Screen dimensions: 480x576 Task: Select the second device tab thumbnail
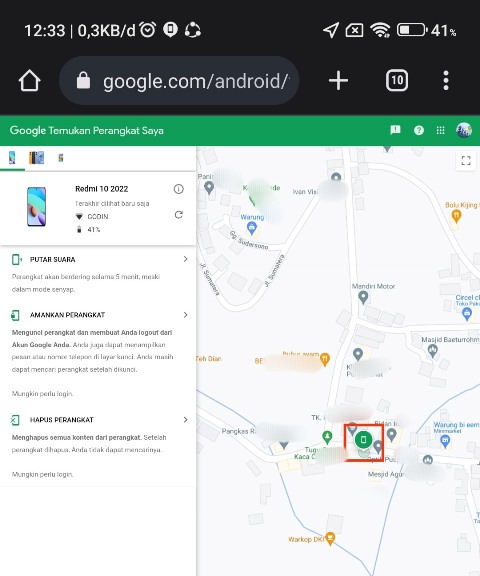point(36,158)
